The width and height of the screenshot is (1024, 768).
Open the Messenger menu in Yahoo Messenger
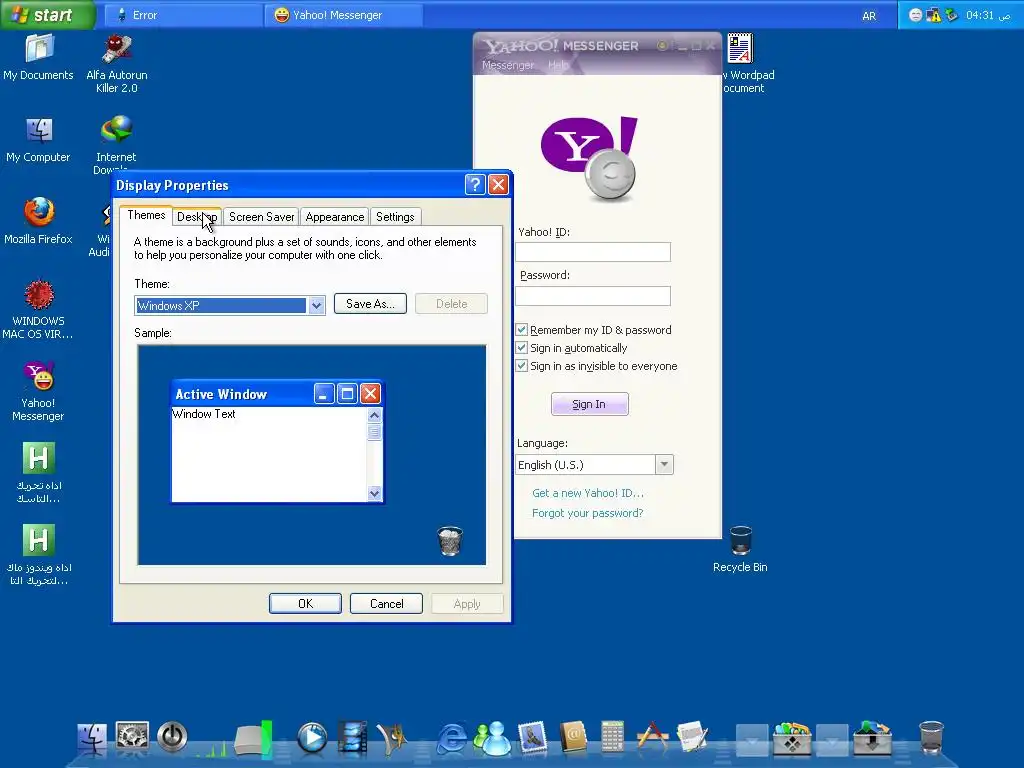507,65
